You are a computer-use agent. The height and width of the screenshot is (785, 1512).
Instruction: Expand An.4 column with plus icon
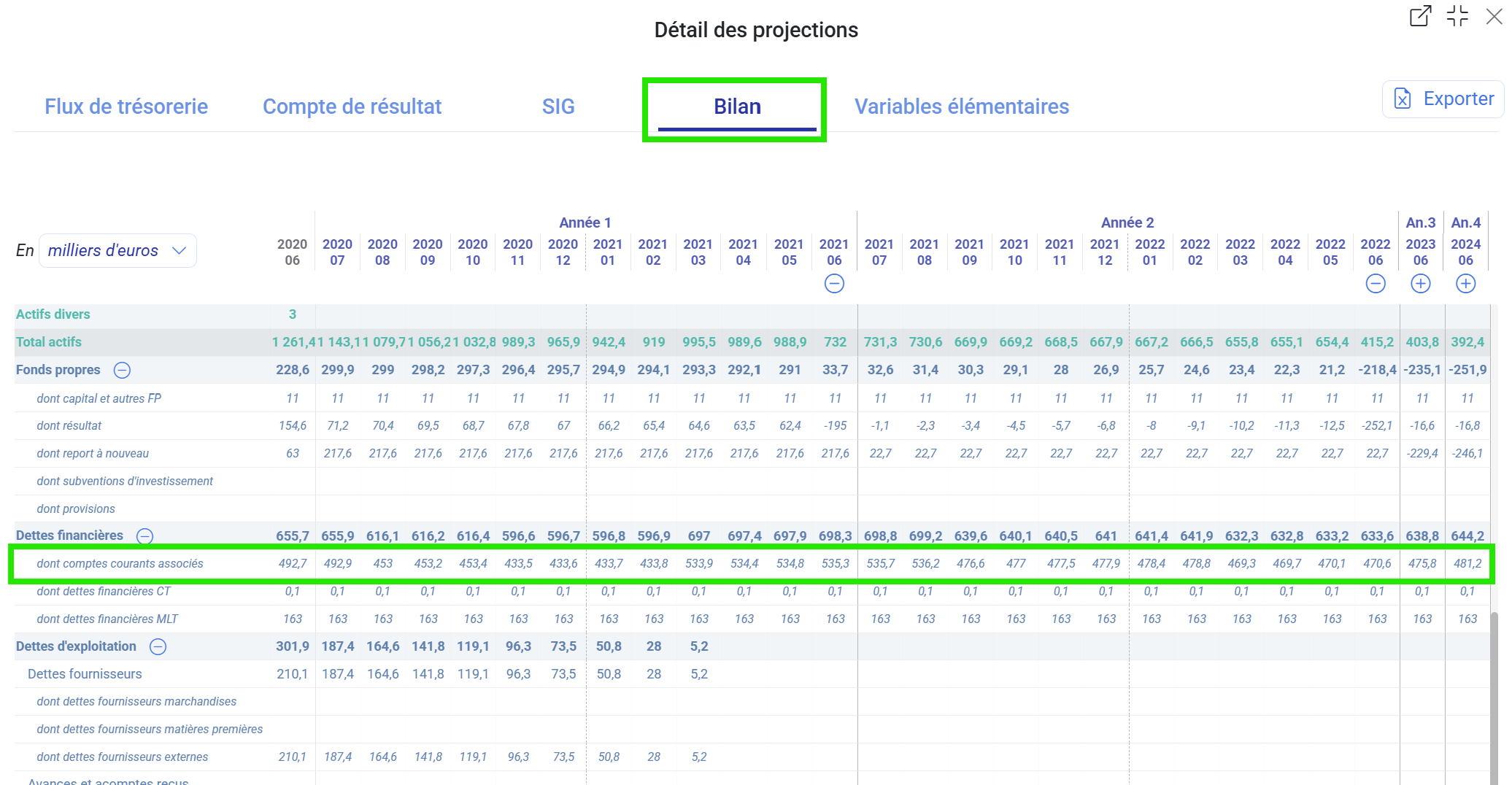[1466, 284]
